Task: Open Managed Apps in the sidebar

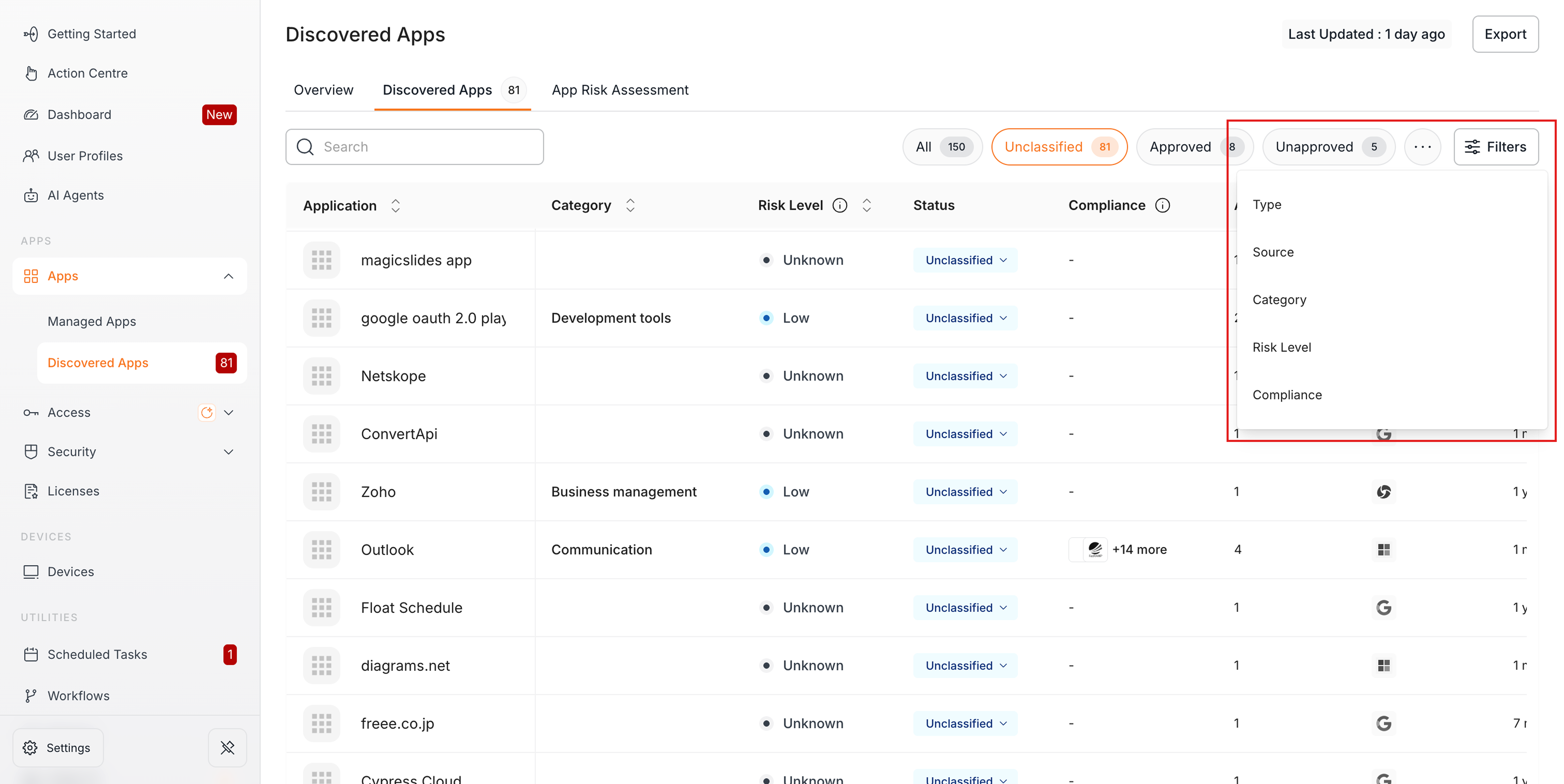Action: [x=92, y=322]
